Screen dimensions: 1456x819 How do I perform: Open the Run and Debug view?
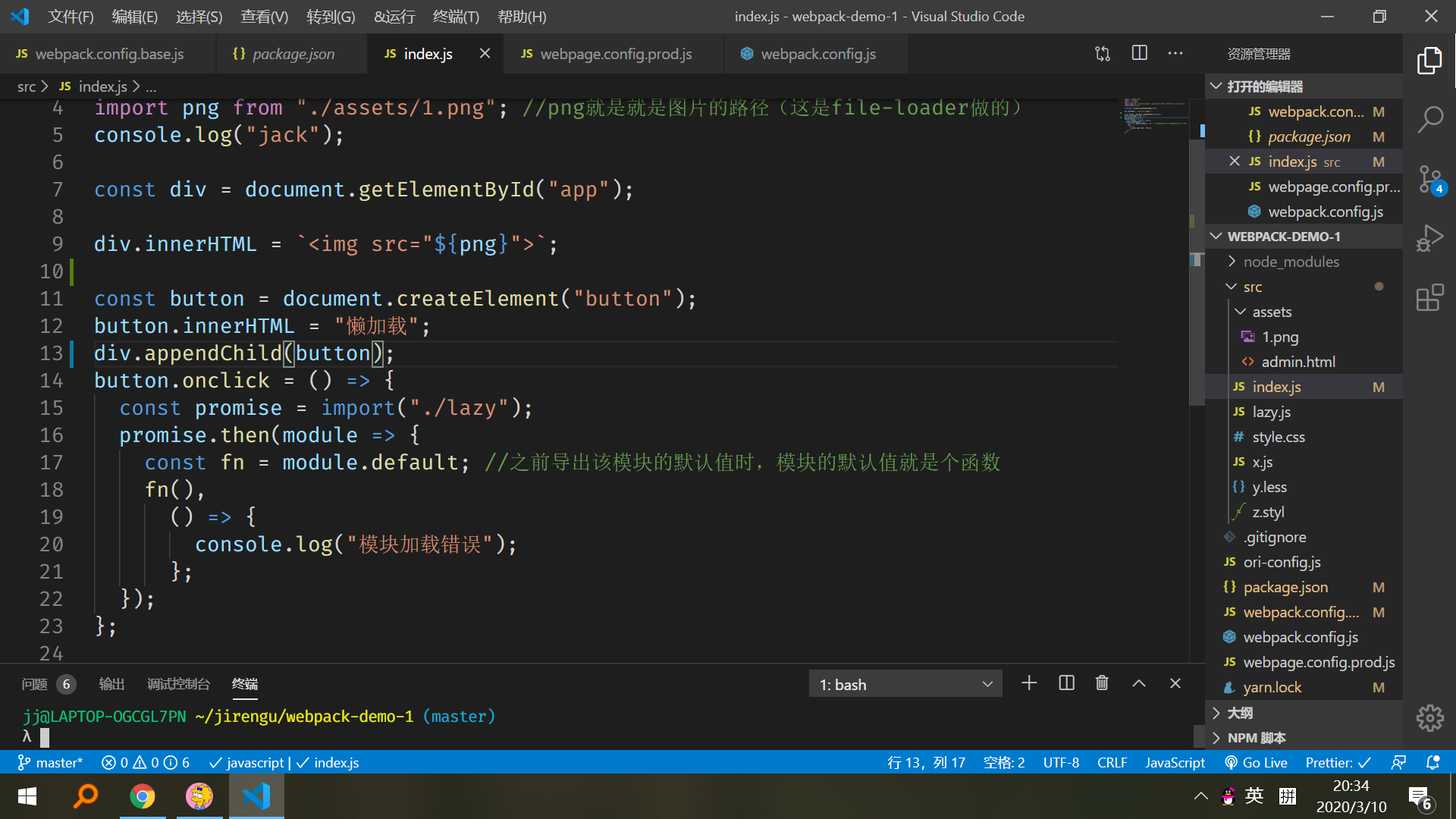pos(1429,238)
